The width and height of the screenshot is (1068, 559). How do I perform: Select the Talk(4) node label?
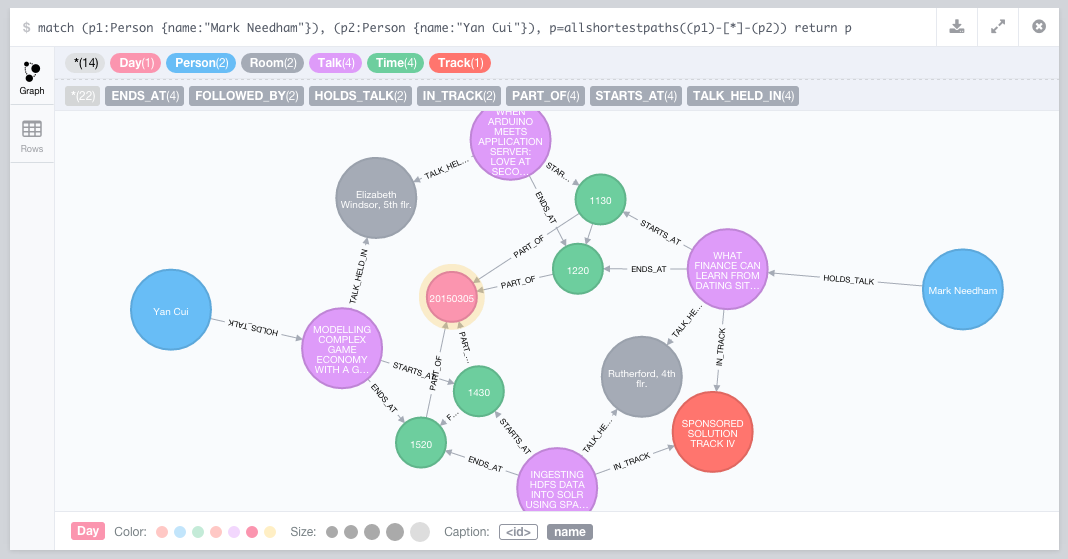[x=335, y=63]
